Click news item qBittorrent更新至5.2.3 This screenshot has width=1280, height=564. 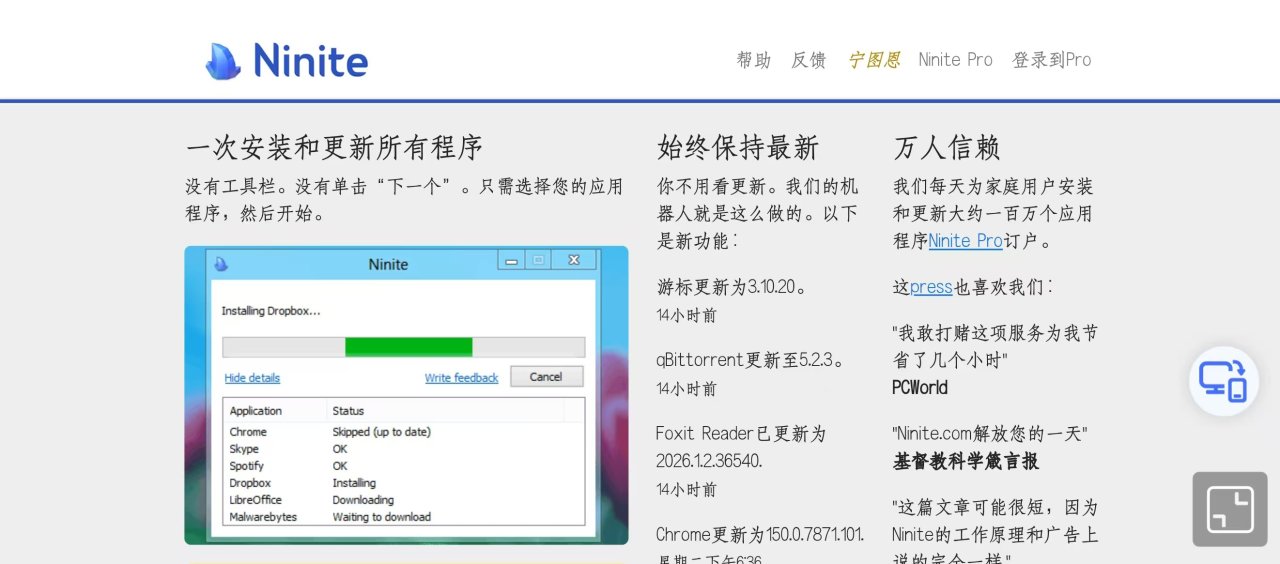click(x=751, y=360)
